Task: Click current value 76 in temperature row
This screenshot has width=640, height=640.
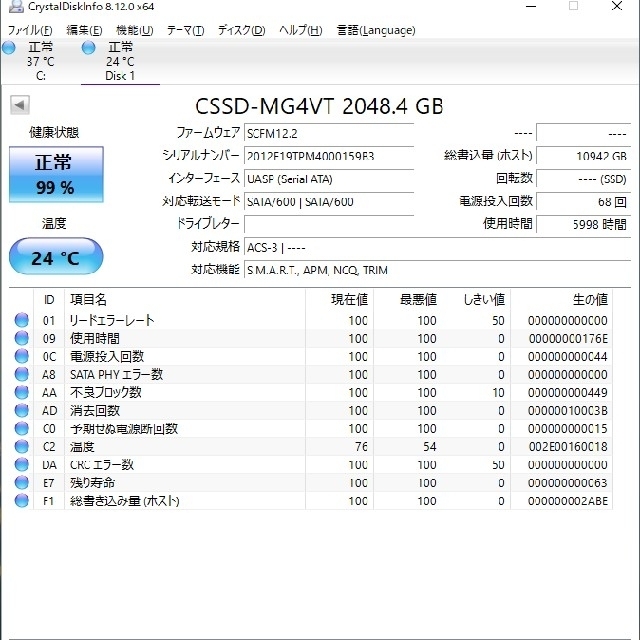Action: [361, 447]
